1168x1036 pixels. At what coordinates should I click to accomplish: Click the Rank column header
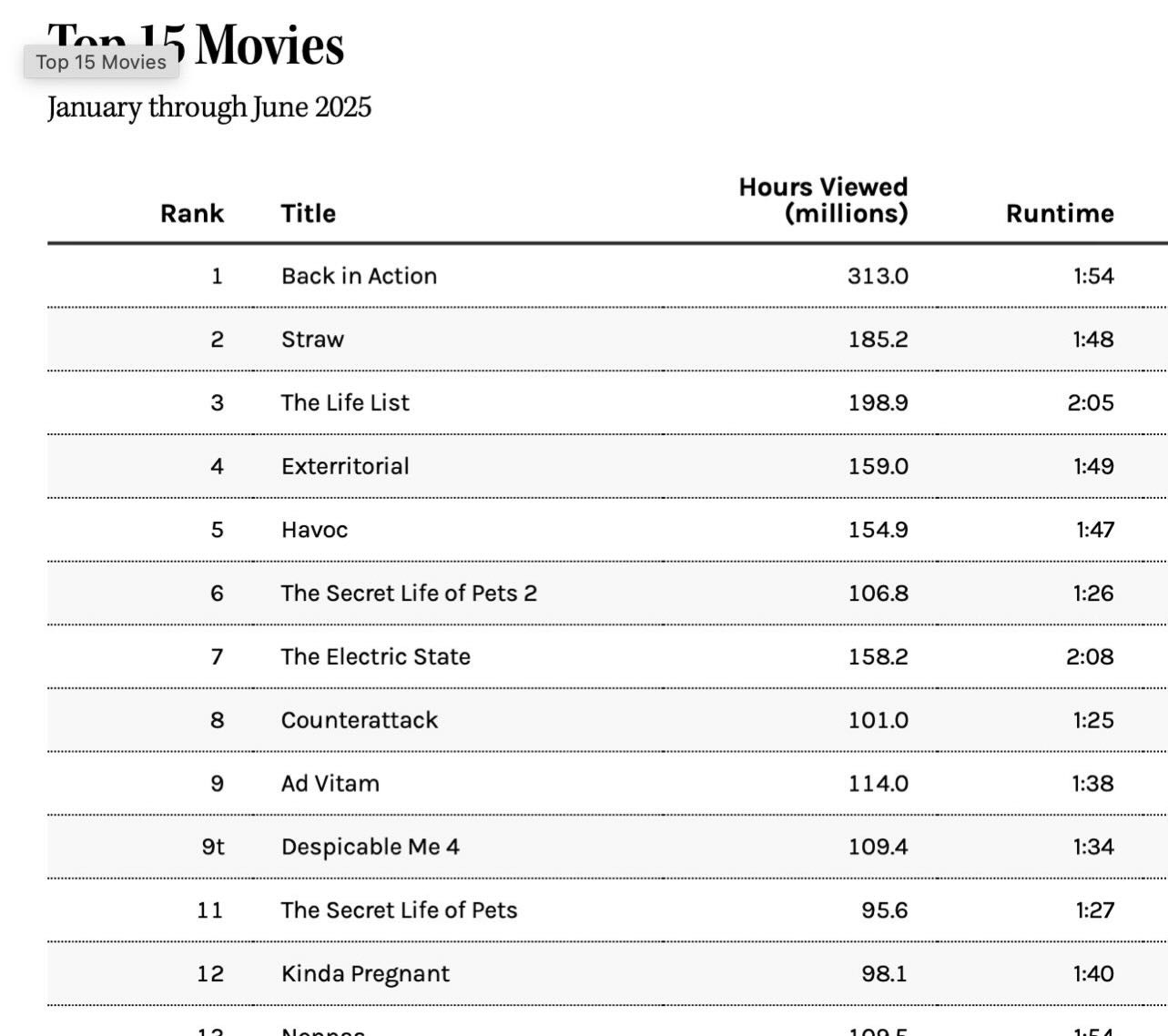[x=192, y=213]
